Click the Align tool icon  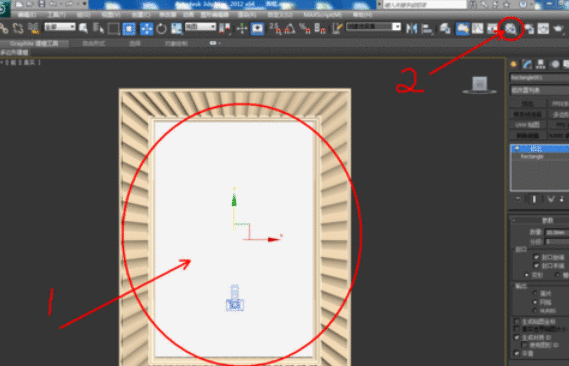[427, 28]
